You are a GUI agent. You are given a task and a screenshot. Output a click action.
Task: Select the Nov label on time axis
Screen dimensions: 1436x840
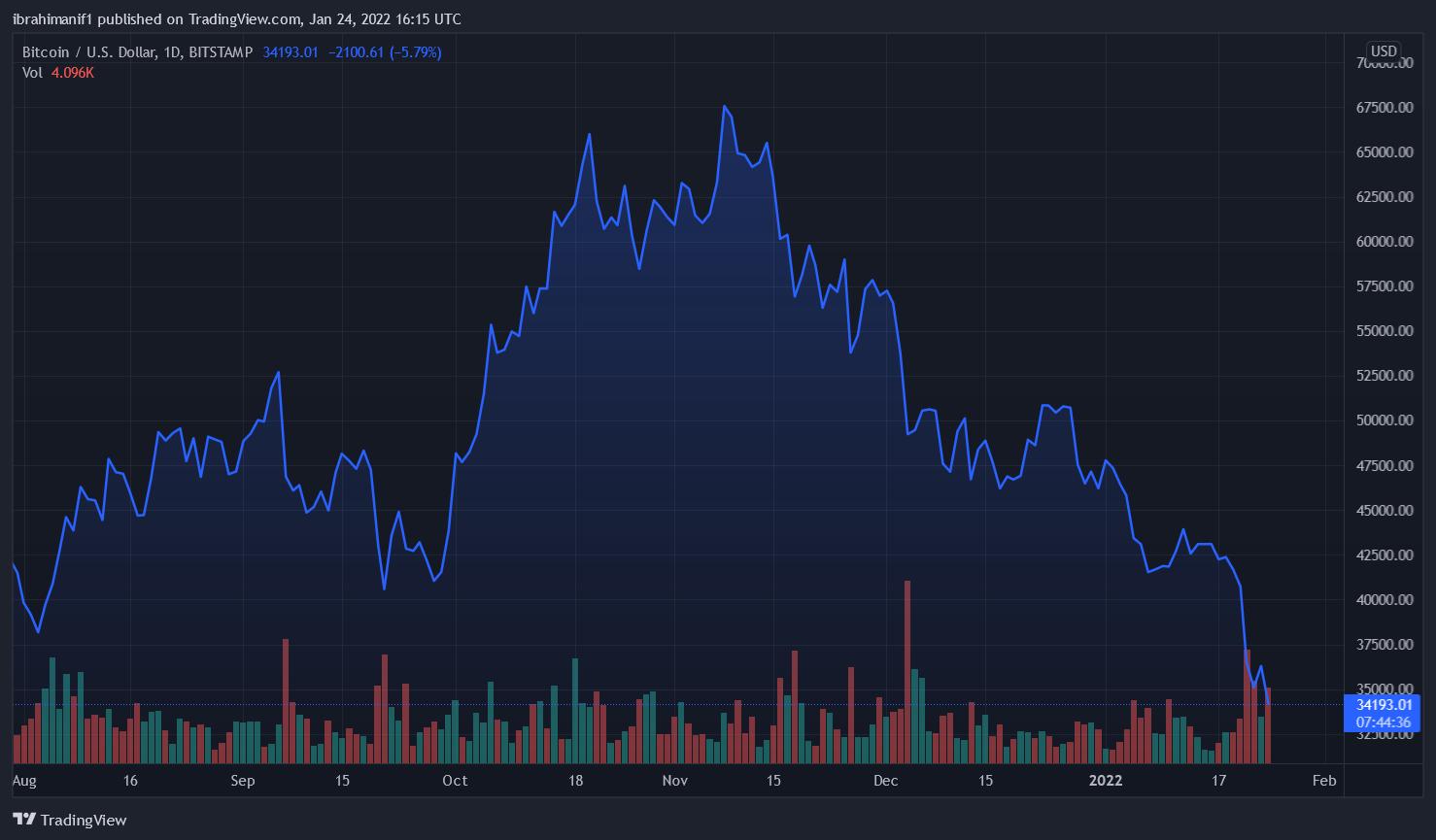point(674,781)
